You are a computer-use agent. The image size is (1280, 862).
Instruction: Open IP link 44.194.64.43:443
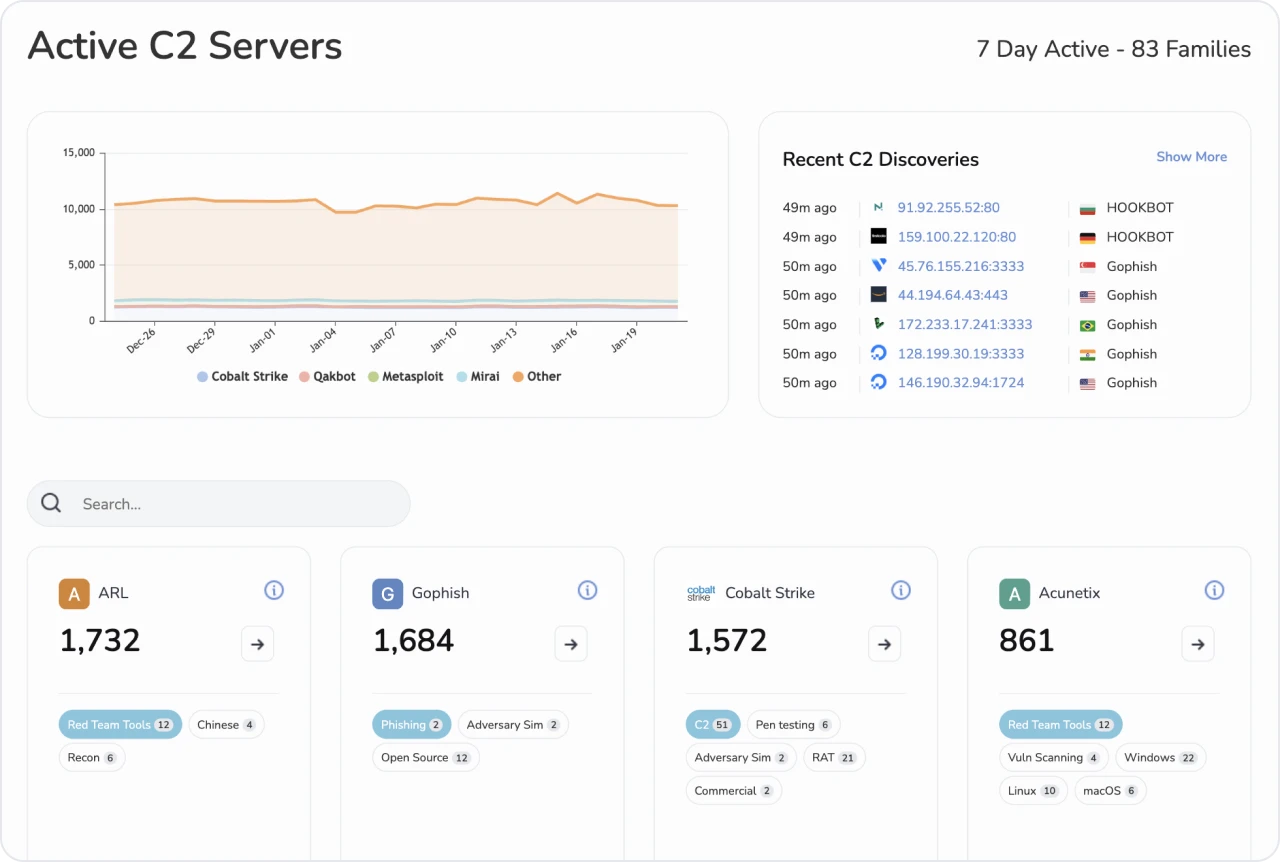point(952,295)
